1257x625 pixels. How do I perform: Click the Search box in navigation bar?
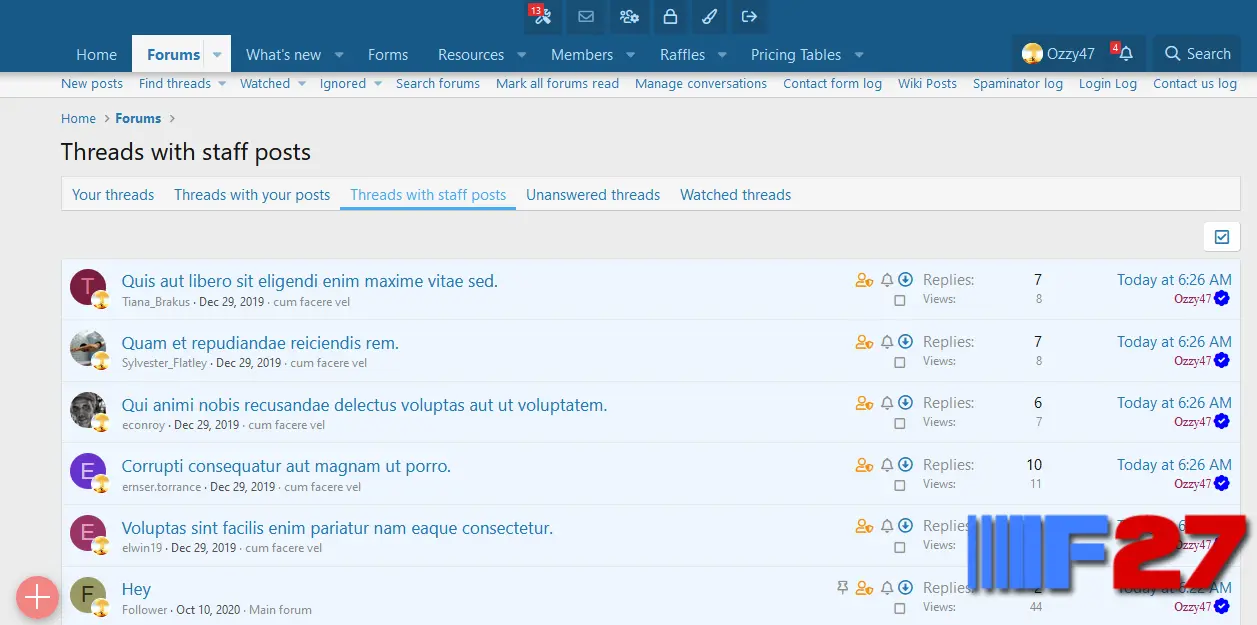tap(1197, 54)
